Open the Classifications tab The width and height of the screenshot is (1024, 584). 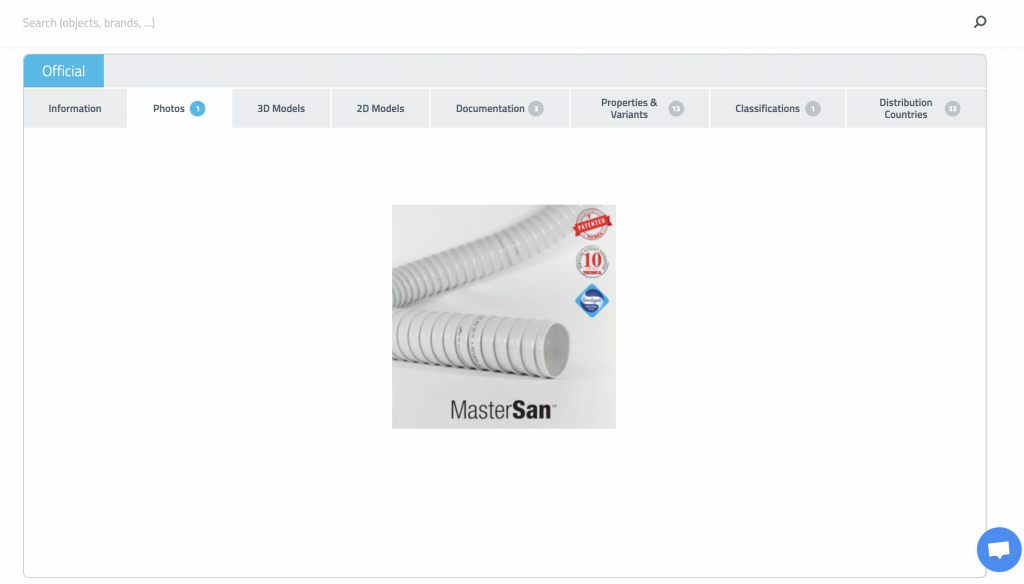point(777,108)
